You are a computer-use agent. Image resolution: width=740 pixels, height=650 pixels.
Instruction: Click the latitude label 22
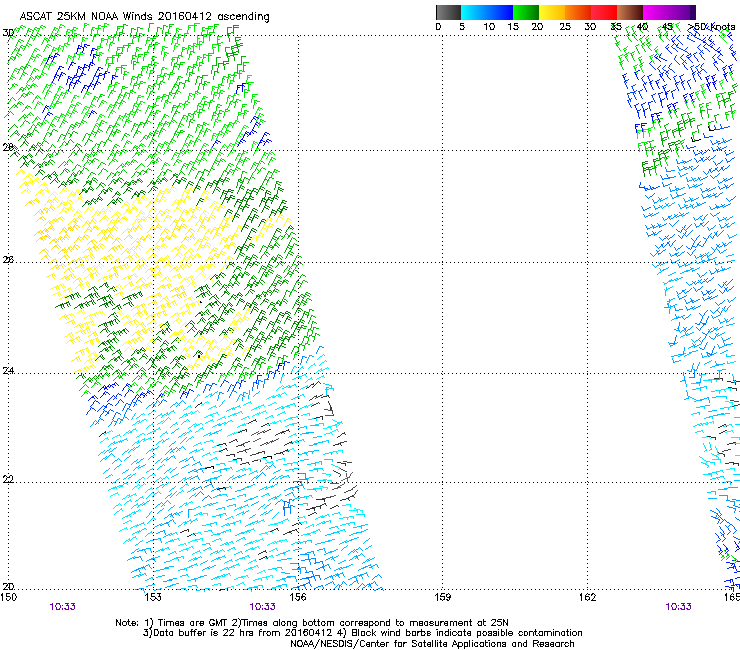pyautogui.click(x=8, y=480)
